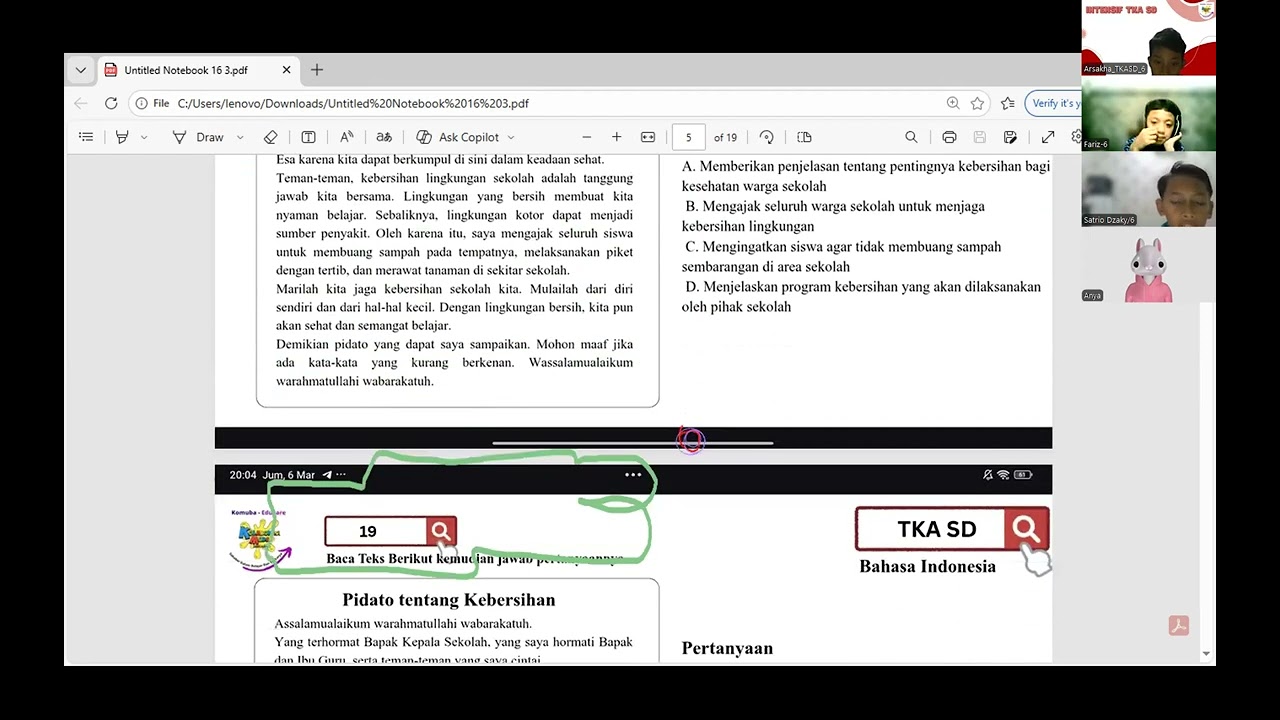Click the Bahasa Indonesia label

(927, 566)
